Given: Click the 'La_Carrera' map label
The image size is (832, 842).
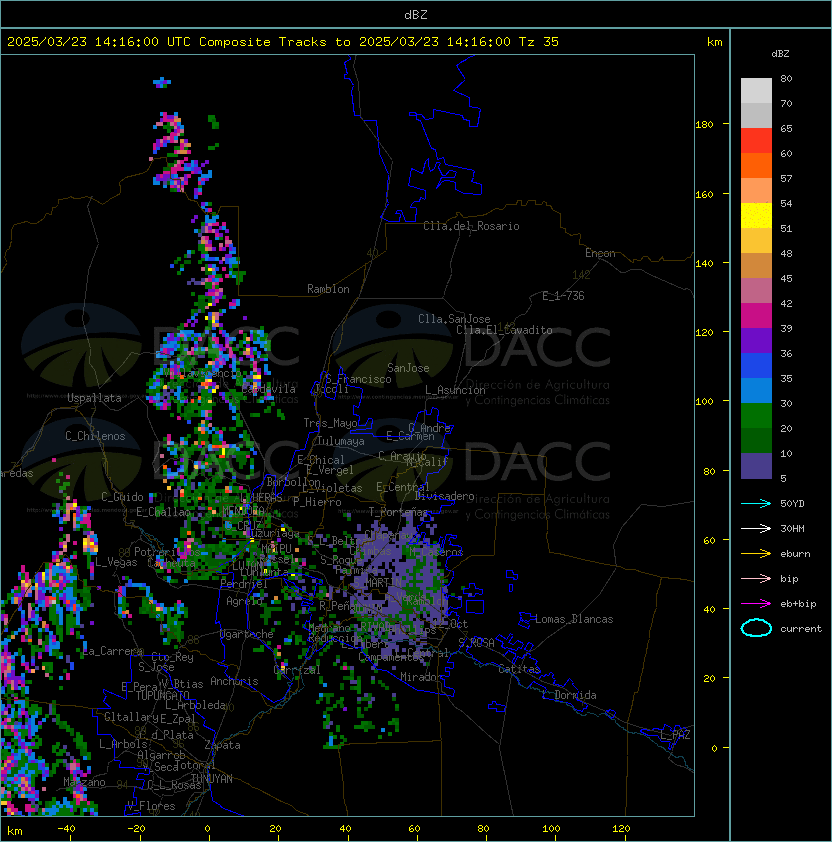Looking at the screenshot, I should click(x=113, y=652).
